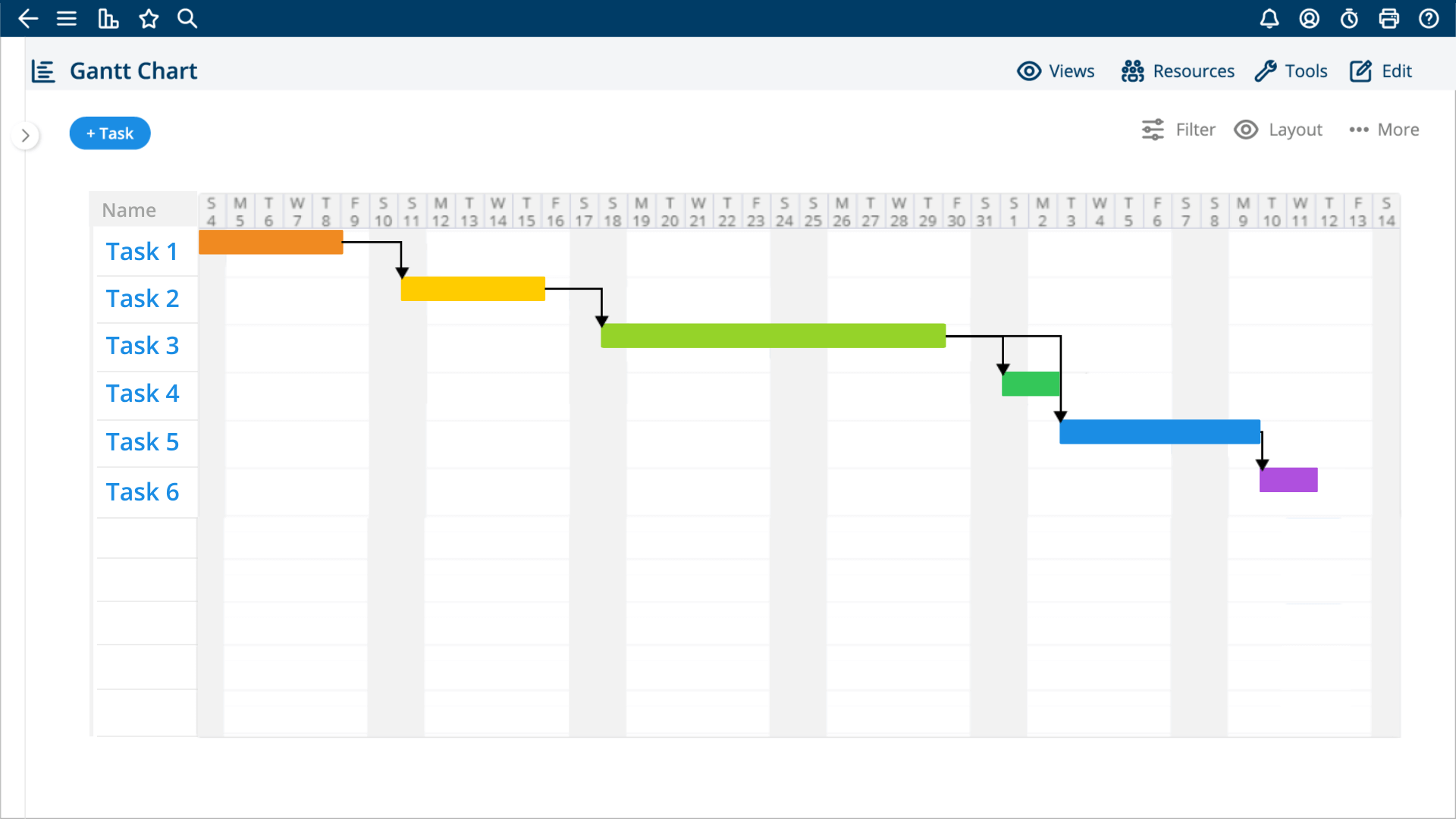Image resolution: width=1456 pixels, height=819 pixels.
Task: Select the blue Task 5 bar
Action: (x=1159, y=431)
